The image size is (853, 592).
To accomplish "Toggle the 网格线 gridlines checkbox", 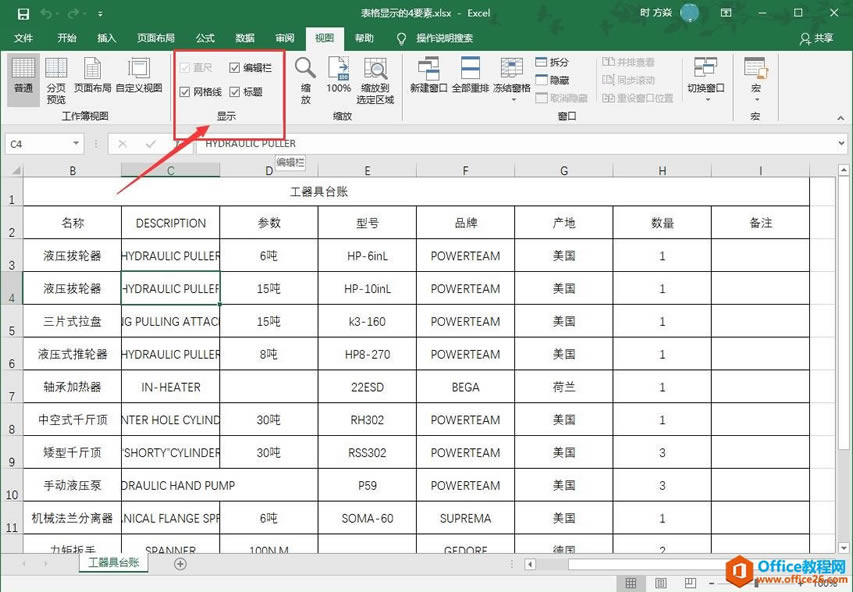I will tap(184, 89).
